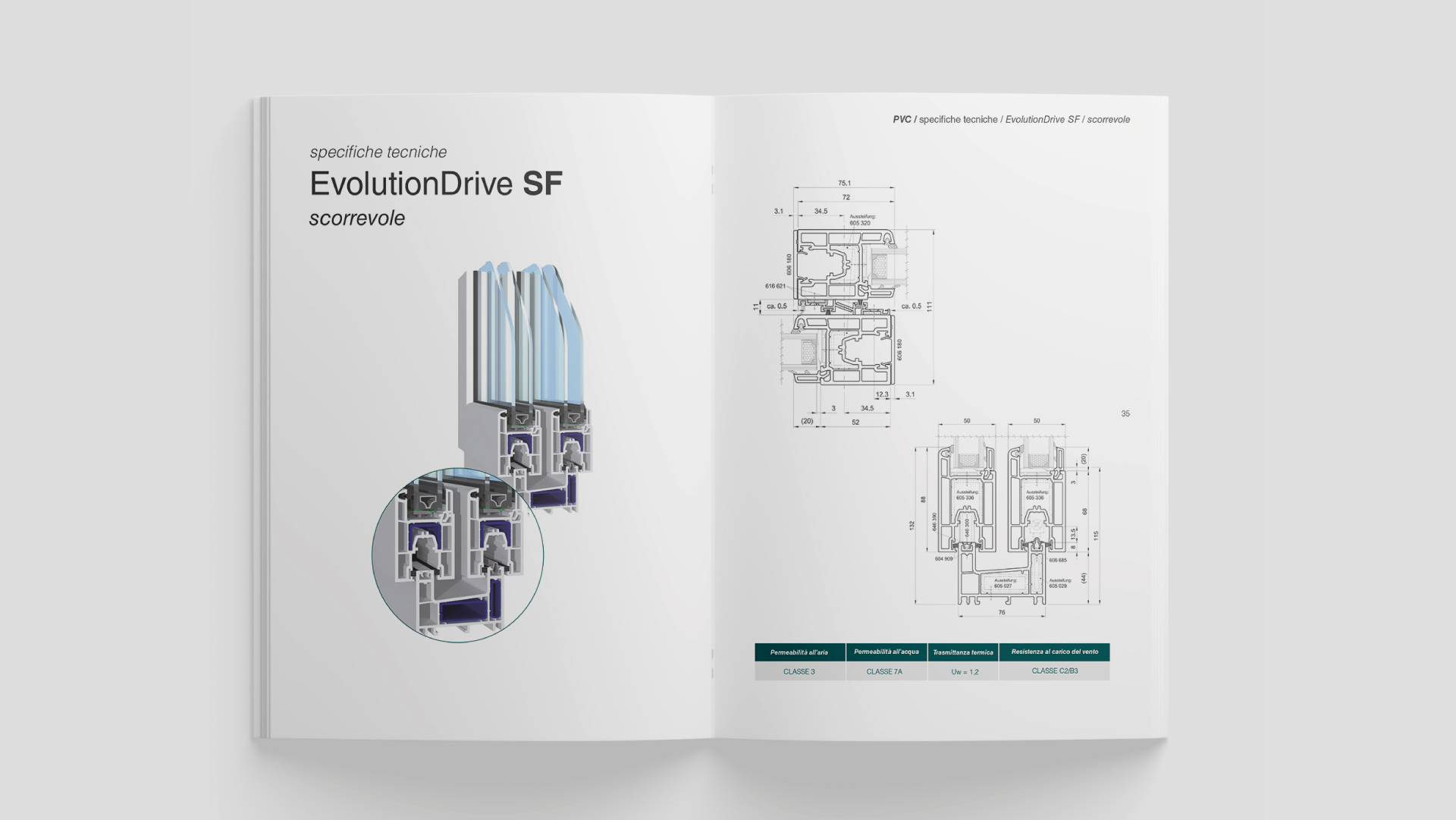
Task: Click the "Permeabilità all'acqua" table header
Action: [x=886, y=652]
